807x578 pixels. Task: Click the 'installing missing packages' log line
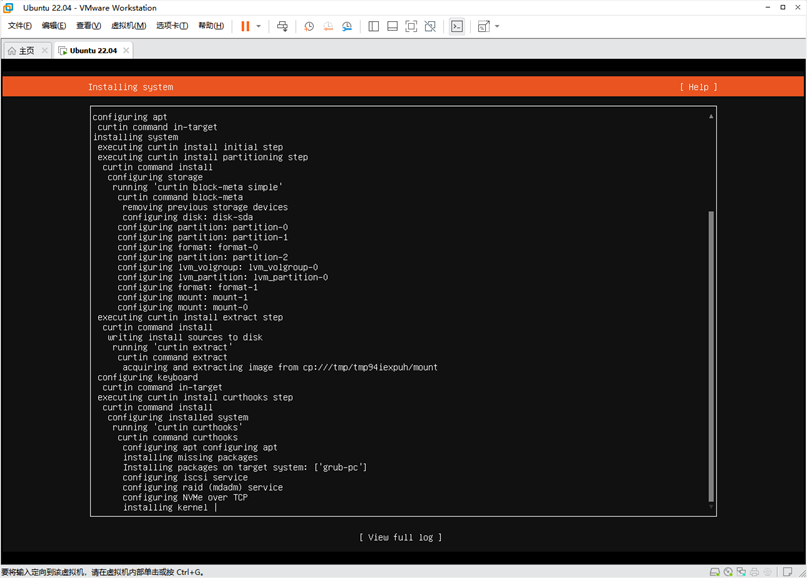[190, 458]
